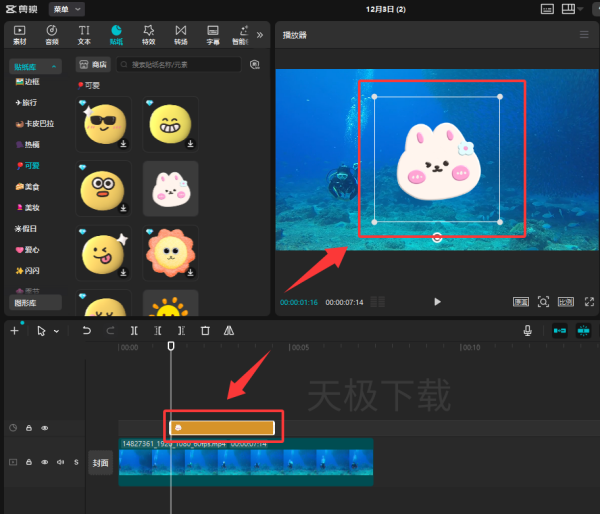Click the microphone record voiceover icon
This screenshot has height=514, width=600.
pyautogui.click(x=527, y=330)
